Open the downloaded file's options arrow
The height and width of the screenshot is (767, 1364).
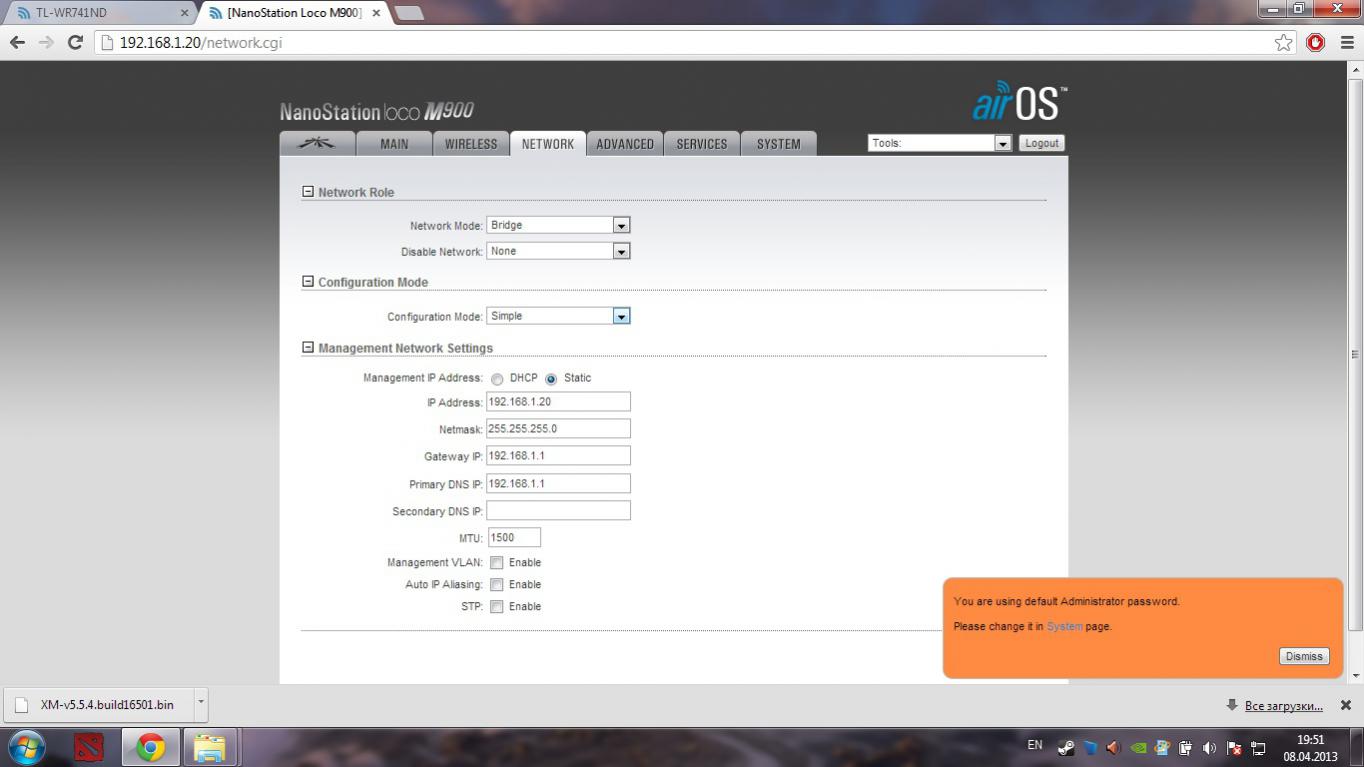pos(200,703)
